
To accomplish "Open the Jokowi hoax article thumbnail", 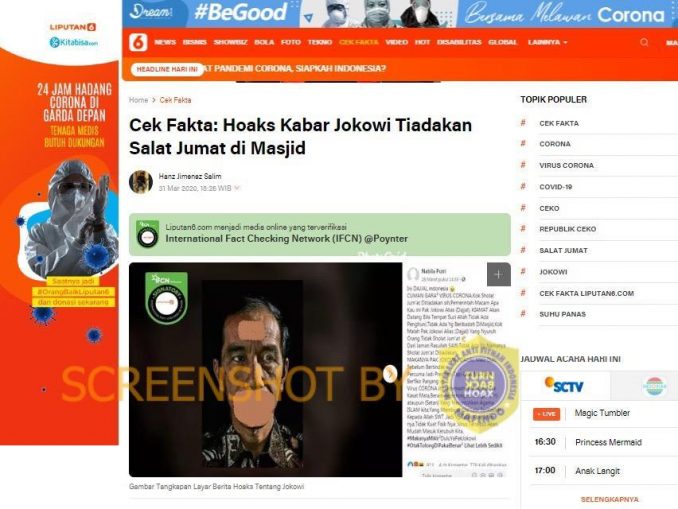I will [x=265, y=370].
